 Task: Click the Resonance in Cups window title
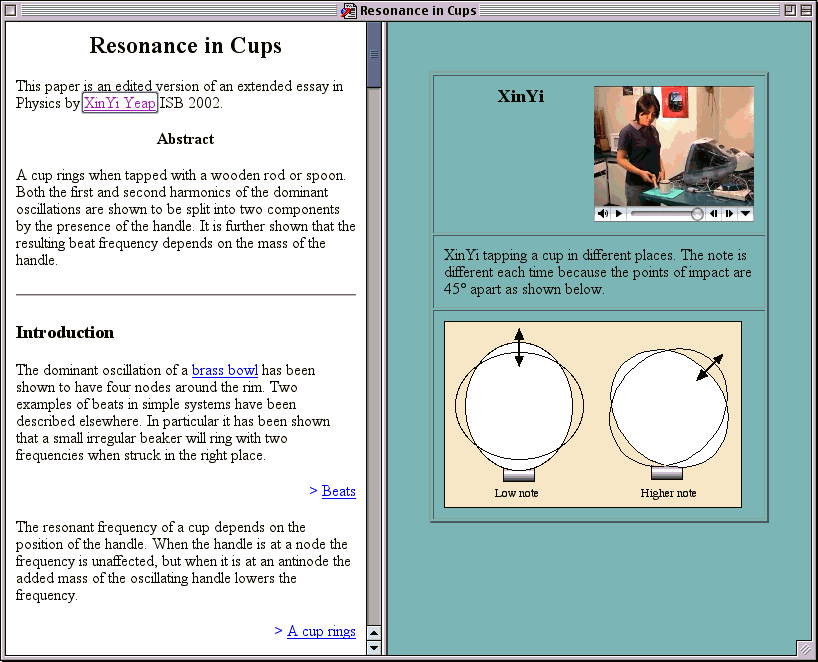pyautogui.click(x=418, y=10)
